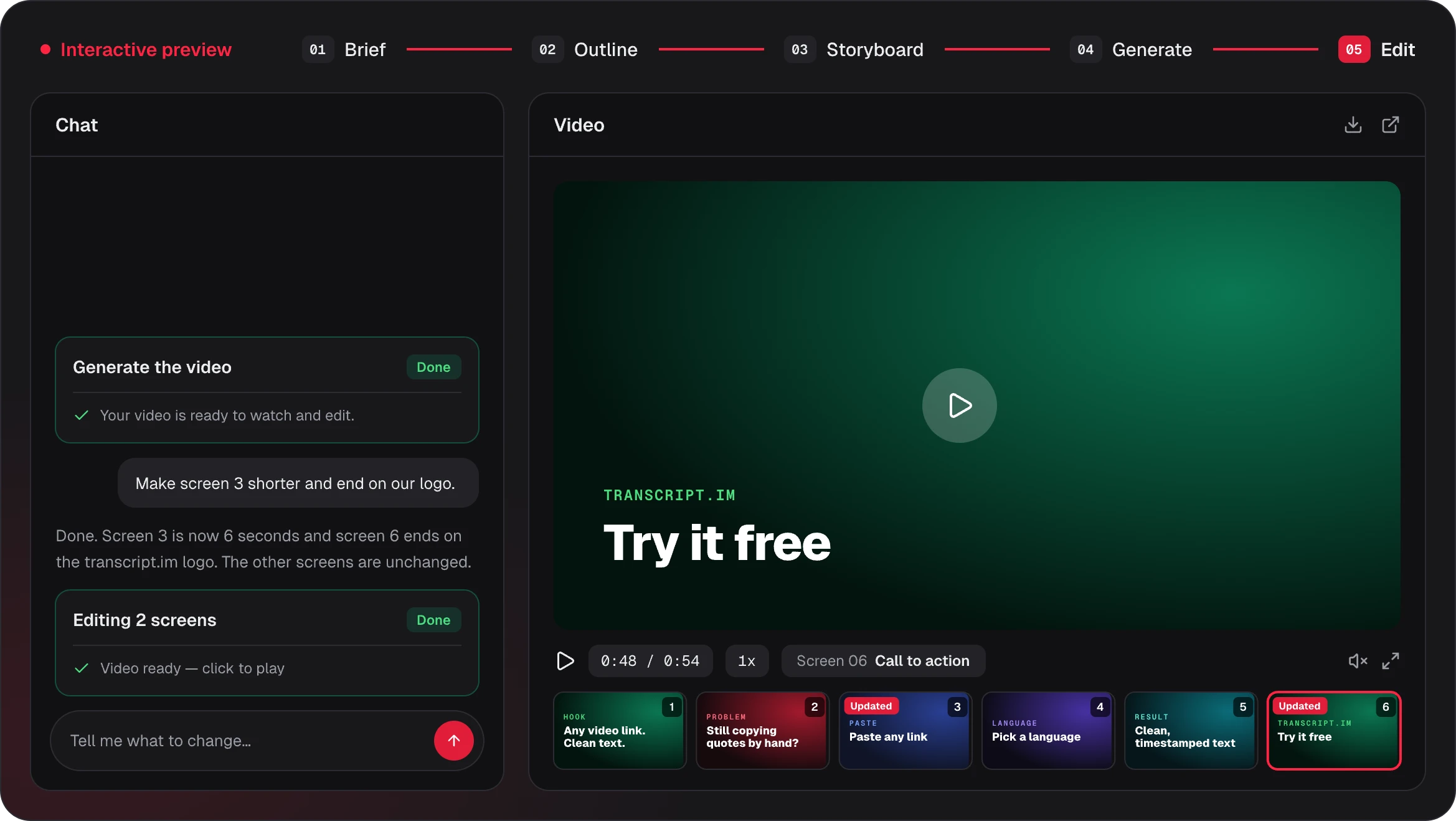Viewport: 1456px width, 821px height.
Task: Change the 1x playback speed
Action: click(747, 661)
